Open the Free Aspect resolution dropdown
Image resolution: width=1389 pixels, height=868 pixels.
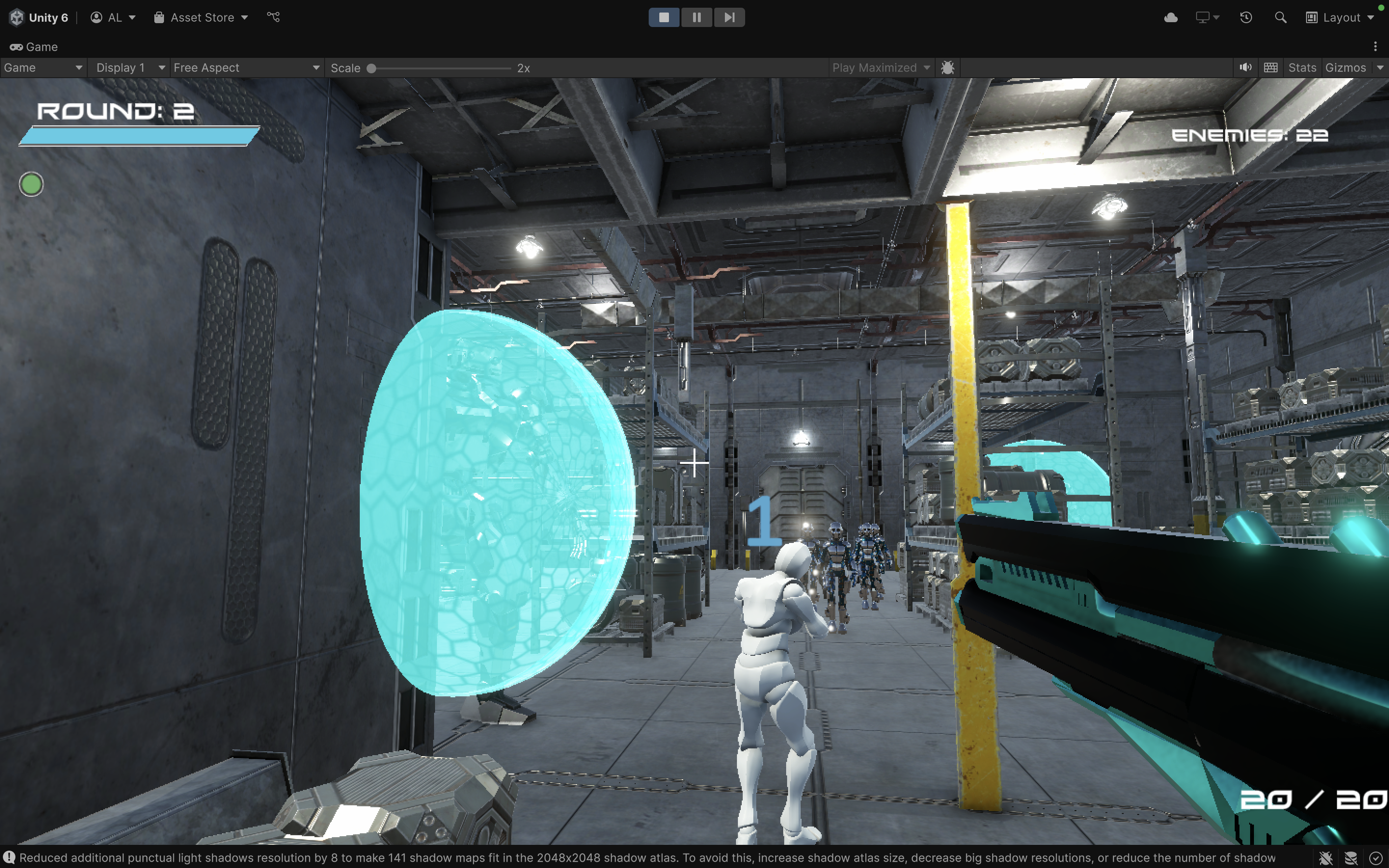pos(245,68)
